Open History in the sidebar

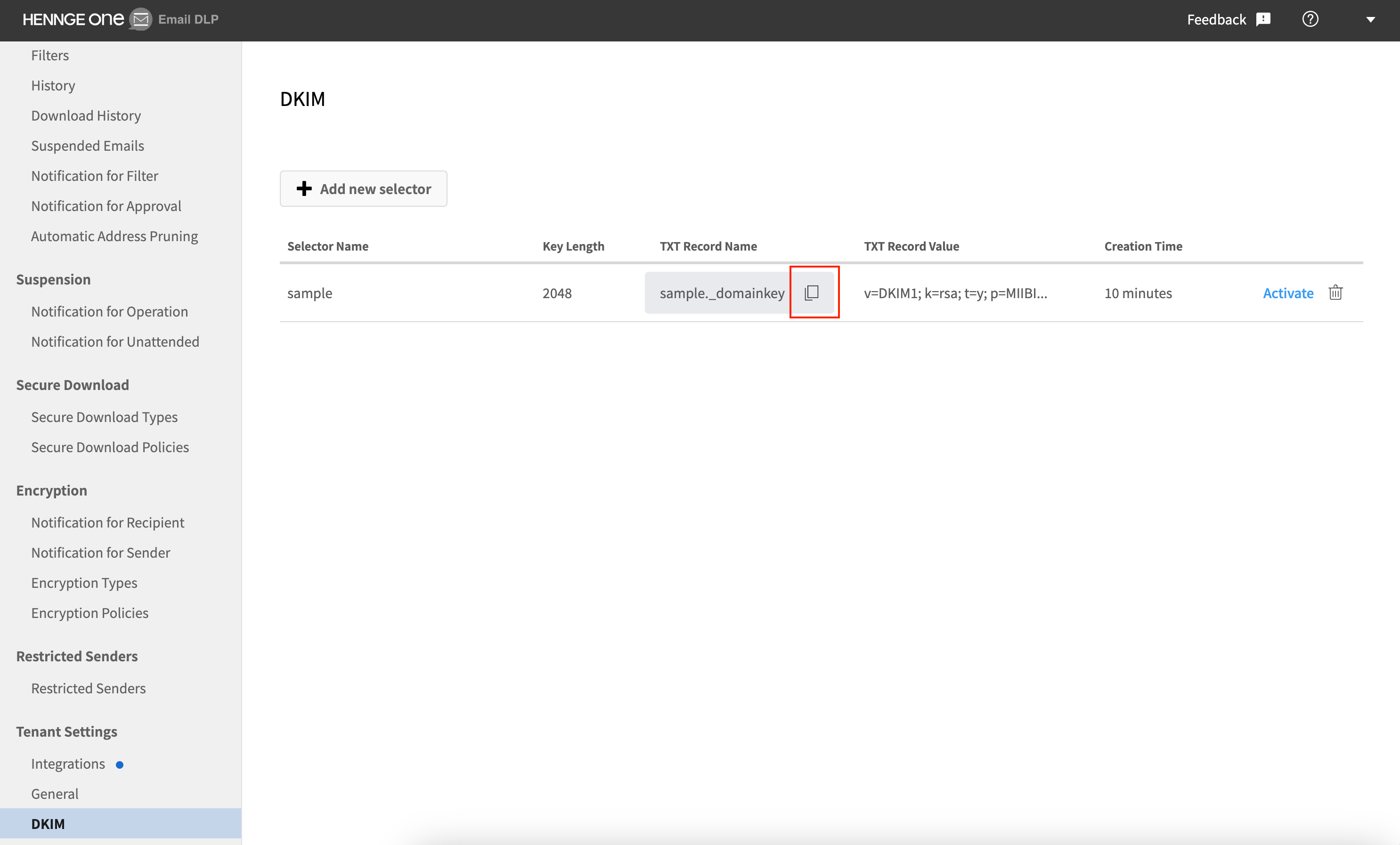pos(53,85)
